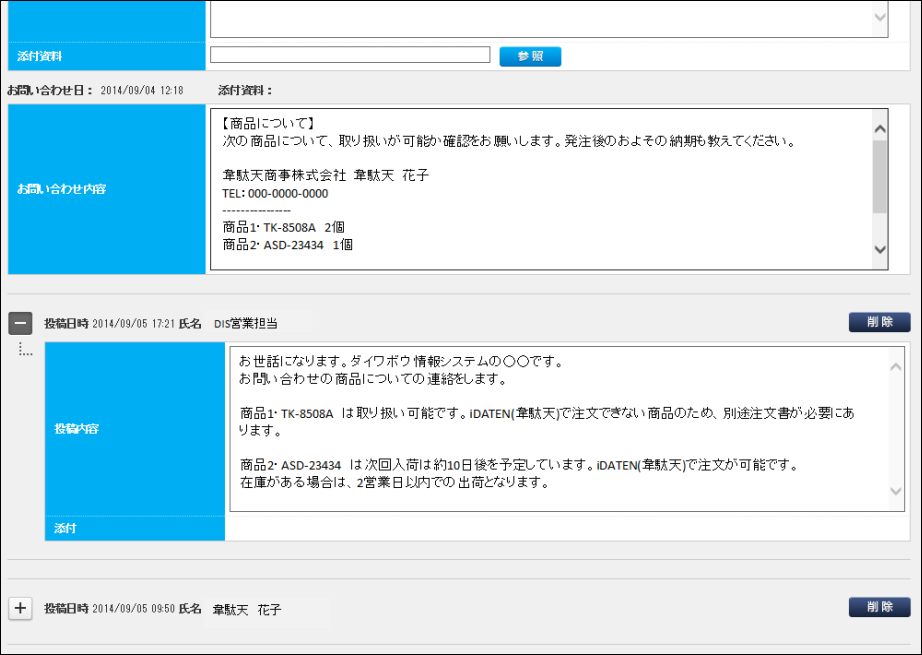The width and height of the screenshot is (922, 655).
Task: Delete the 韋駄天 花子 post
Action: point(879,607)
